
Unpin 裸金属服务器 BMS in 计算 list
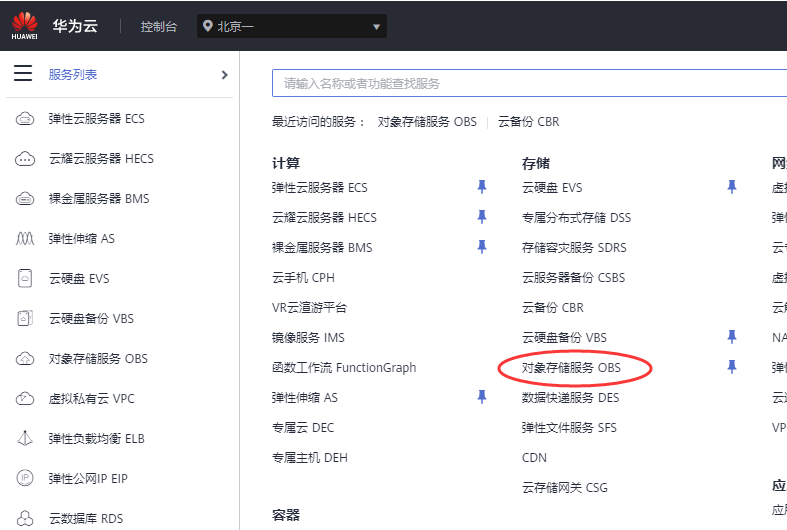click(482, 247)
